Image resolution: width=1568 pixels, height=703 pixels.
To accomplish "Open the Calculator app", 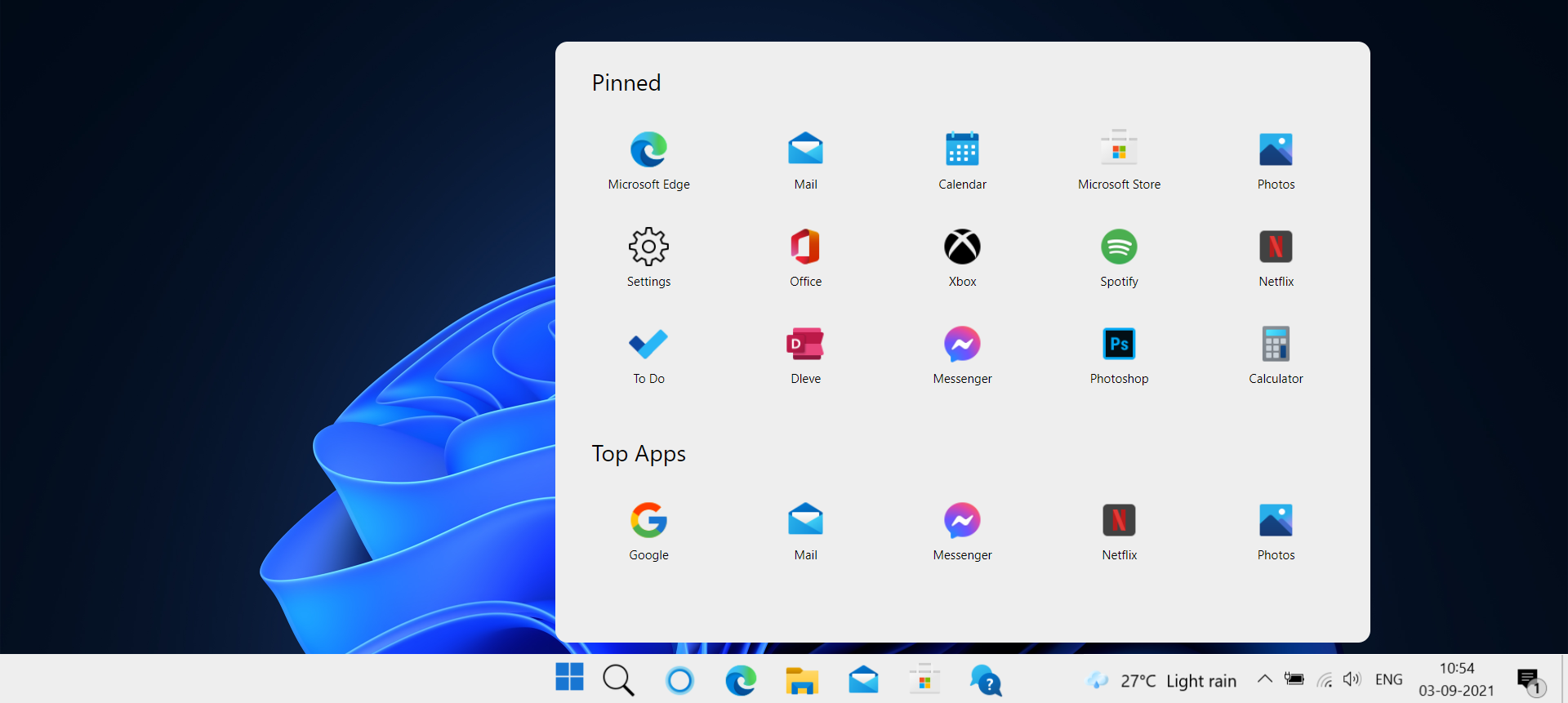I will [x=1276, y=355].
